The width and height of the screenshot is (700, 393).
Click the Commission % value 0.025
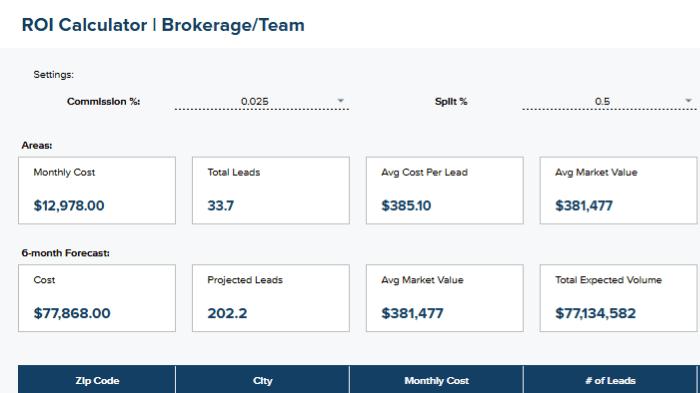(x=254, y=101)
